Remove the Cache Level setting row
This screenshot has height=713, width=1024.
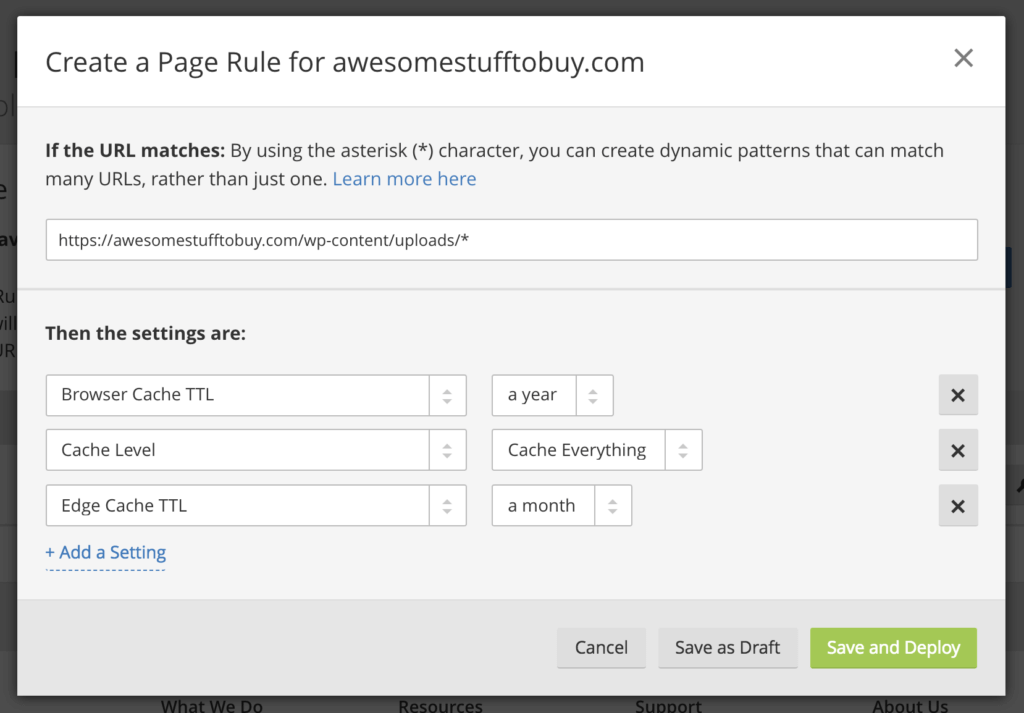click(x=957, y=450)
